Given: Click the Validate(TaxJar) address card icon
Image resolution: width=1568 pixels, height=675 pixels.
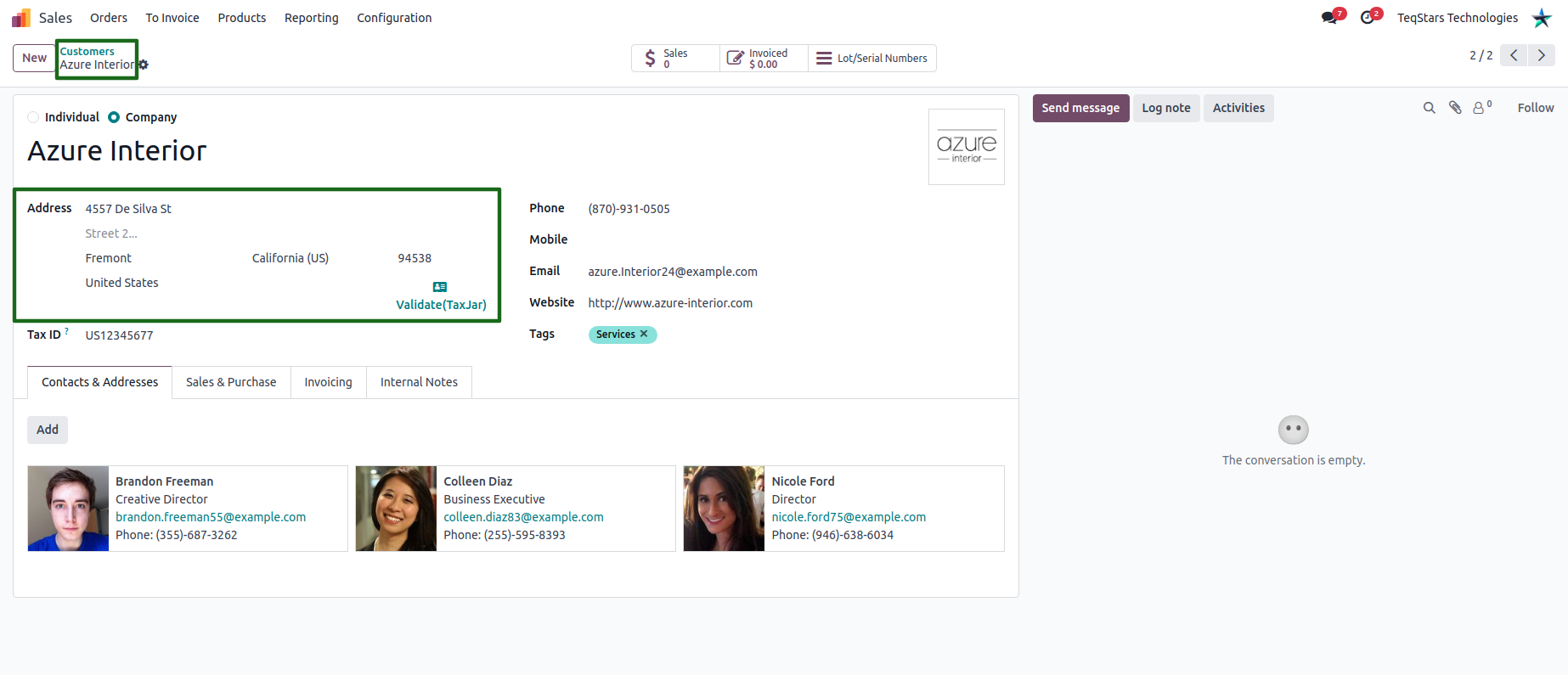Looking at the screenshot, I should [440, 287].
